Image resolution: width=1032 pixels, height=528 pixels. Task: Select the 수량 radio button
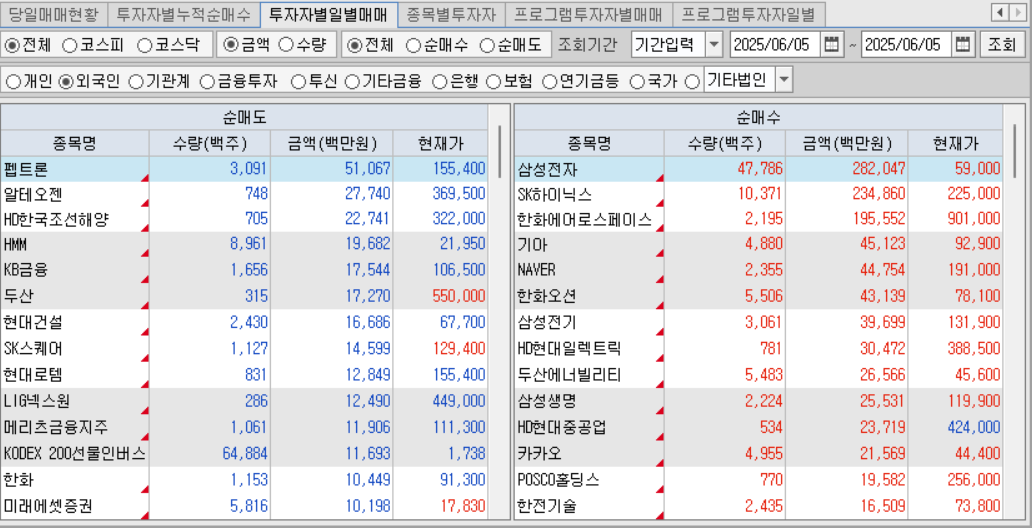pyautogui.click(x=285, y=45)
